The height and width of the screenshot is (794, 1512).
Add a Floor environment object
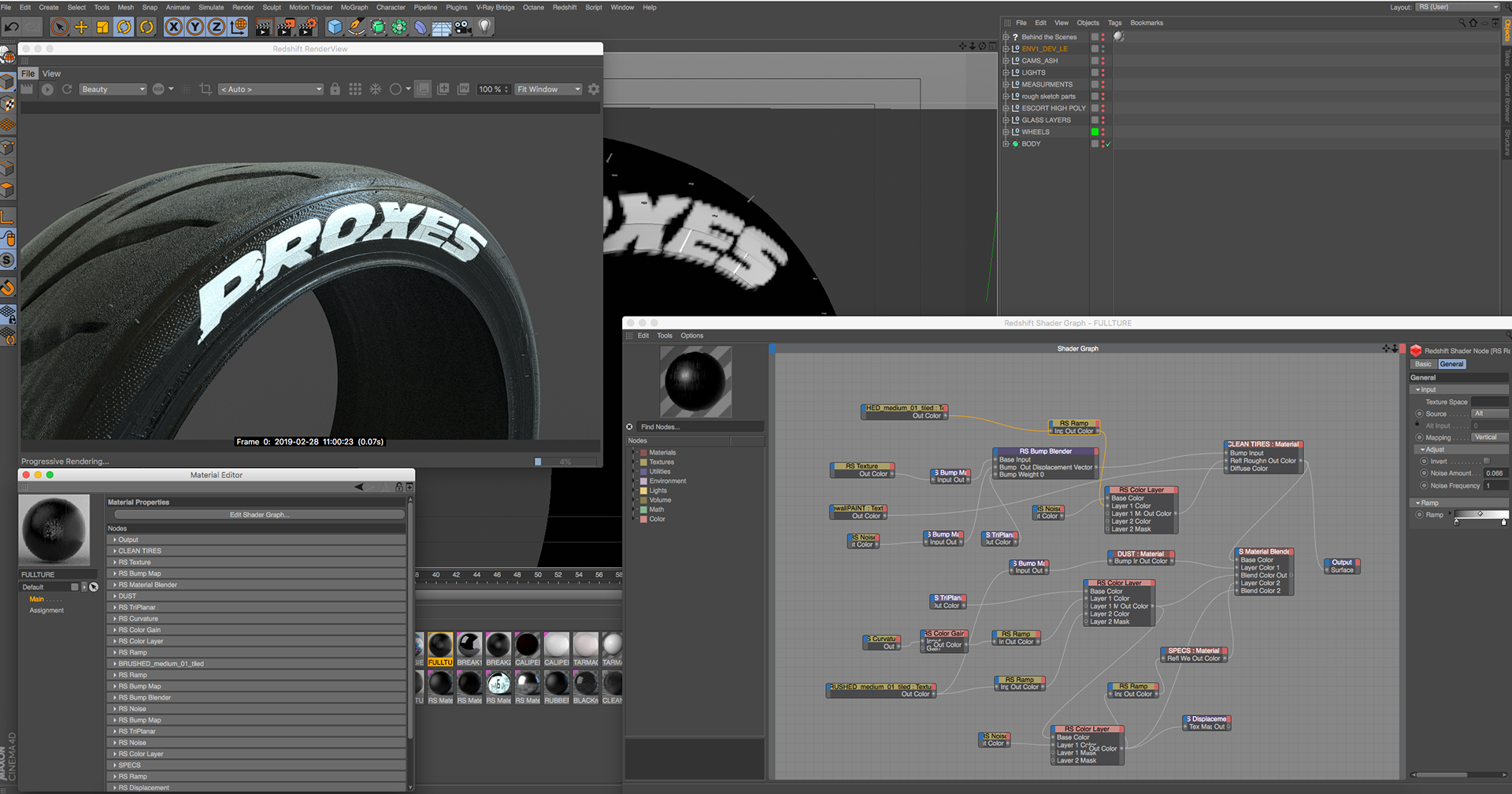[442, 27]
